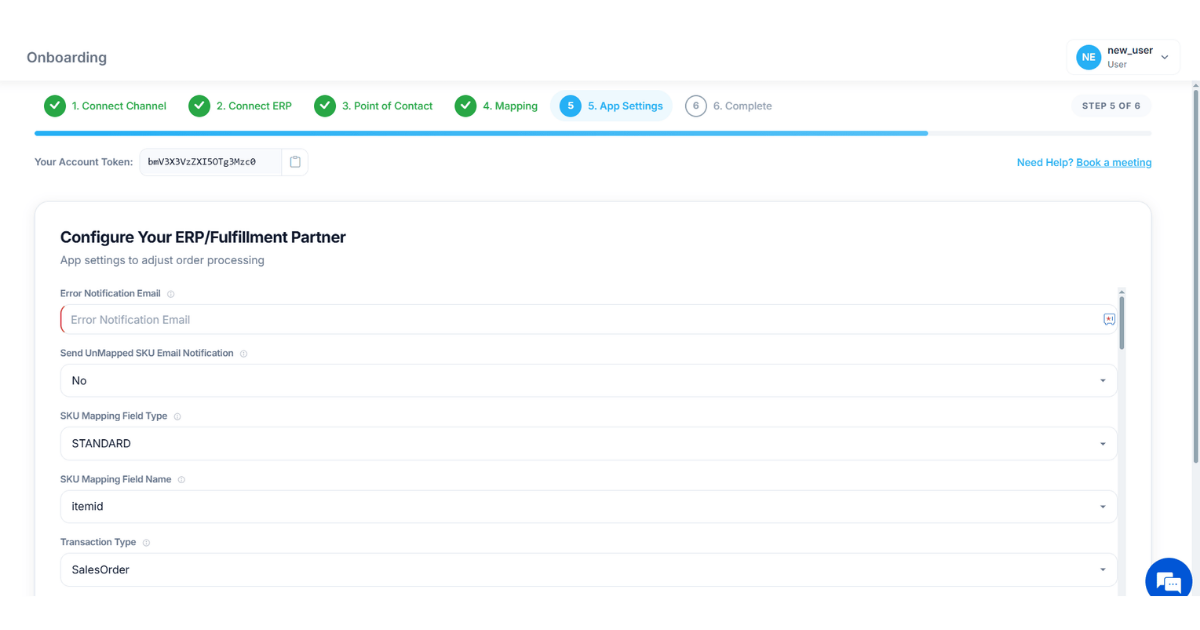Click Configure Your ERP/Fulfillment Partner heading
This screenshot has height=630, width=1200.
coord(203,237)
